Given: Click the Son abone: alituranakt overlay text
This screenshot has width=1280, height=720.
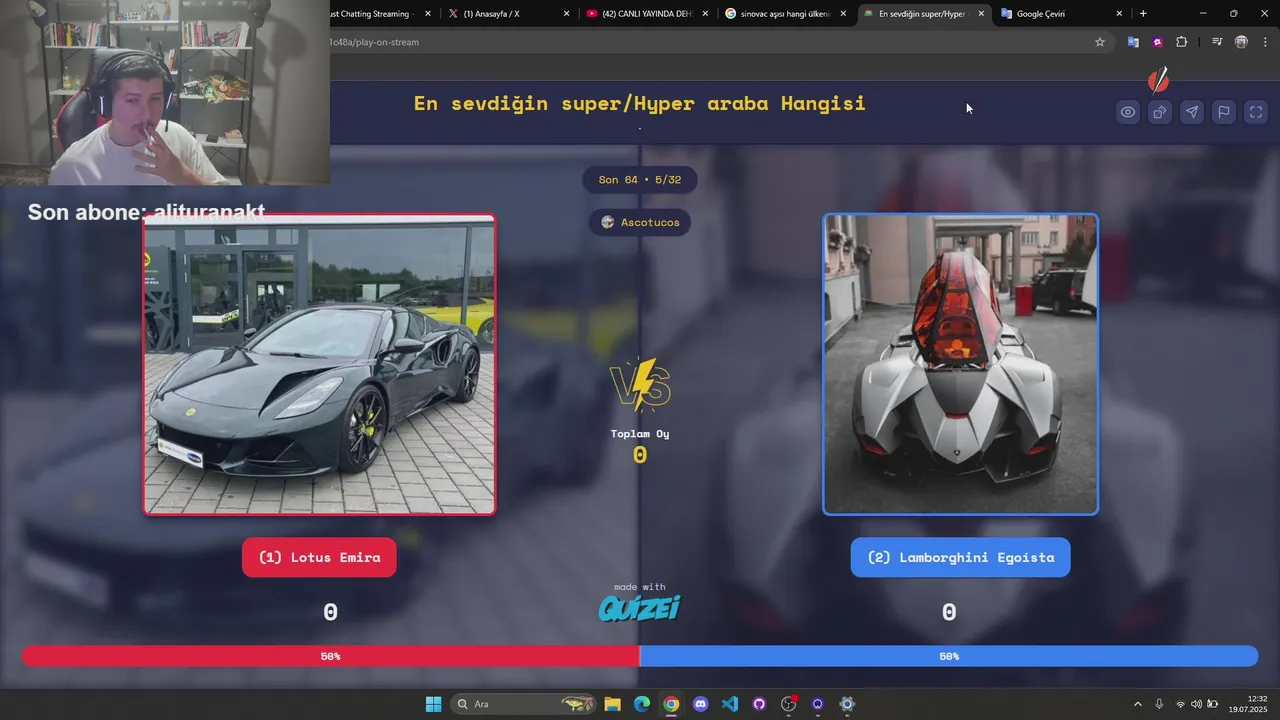Looking at the screenshot, I should coord(146,211).
